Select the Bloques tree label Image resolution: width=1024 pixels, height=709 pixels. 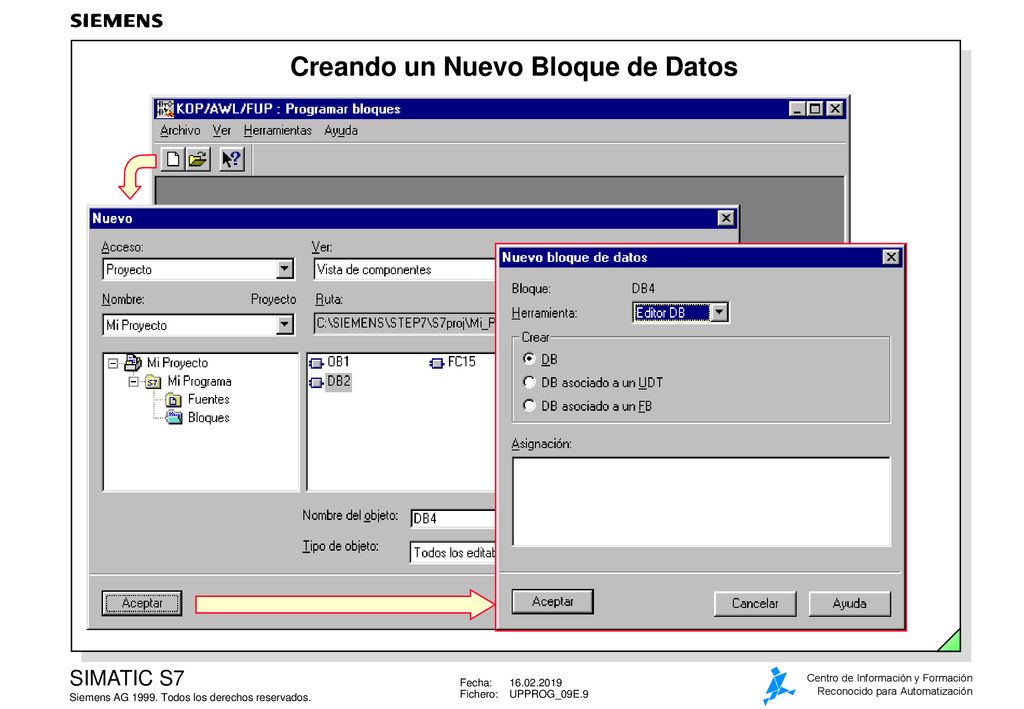click(x=208, y=418)
